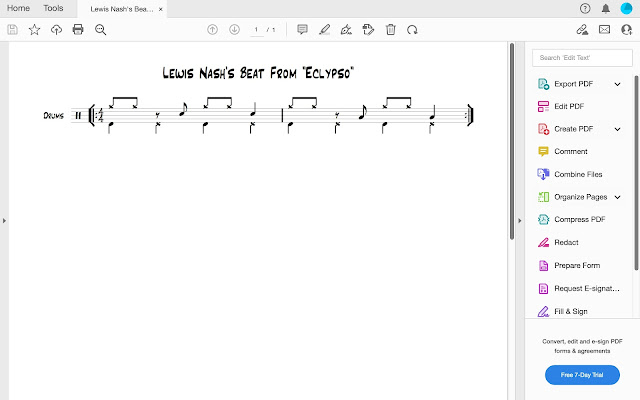This screenshot has height=400, width=640.
Task: Collapse the right tools pane arrow
Action: (x=520, y=220)
